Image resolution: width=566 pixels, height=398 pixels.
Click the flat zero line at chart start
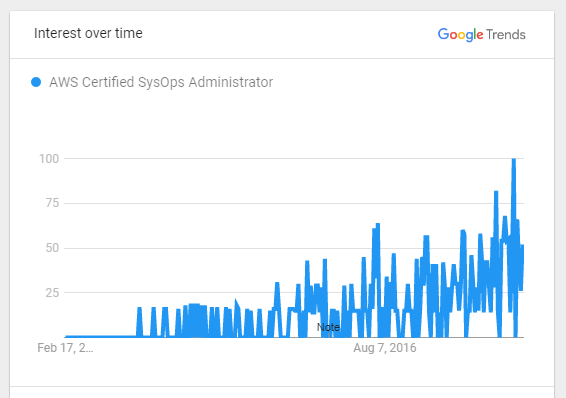[x=100, y=336]
